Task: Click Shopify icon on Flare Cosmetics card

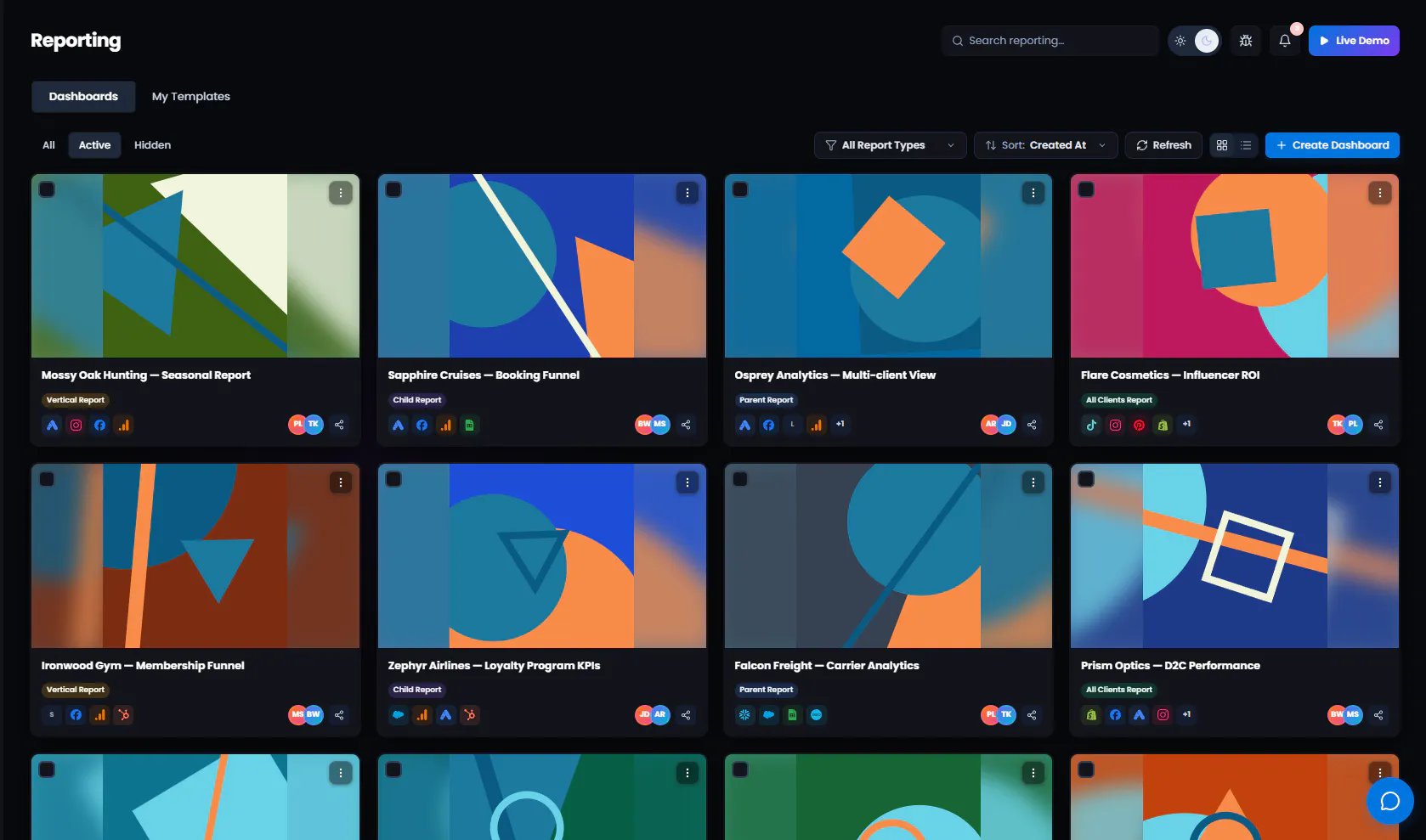Action: click(1163, 425)
